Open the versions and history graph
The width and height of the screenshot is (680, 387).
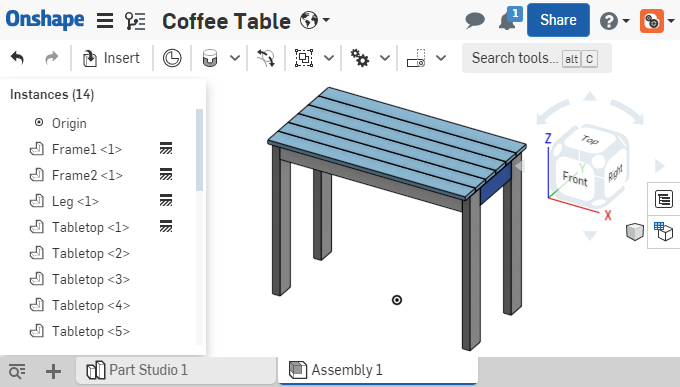click(135, 20)
